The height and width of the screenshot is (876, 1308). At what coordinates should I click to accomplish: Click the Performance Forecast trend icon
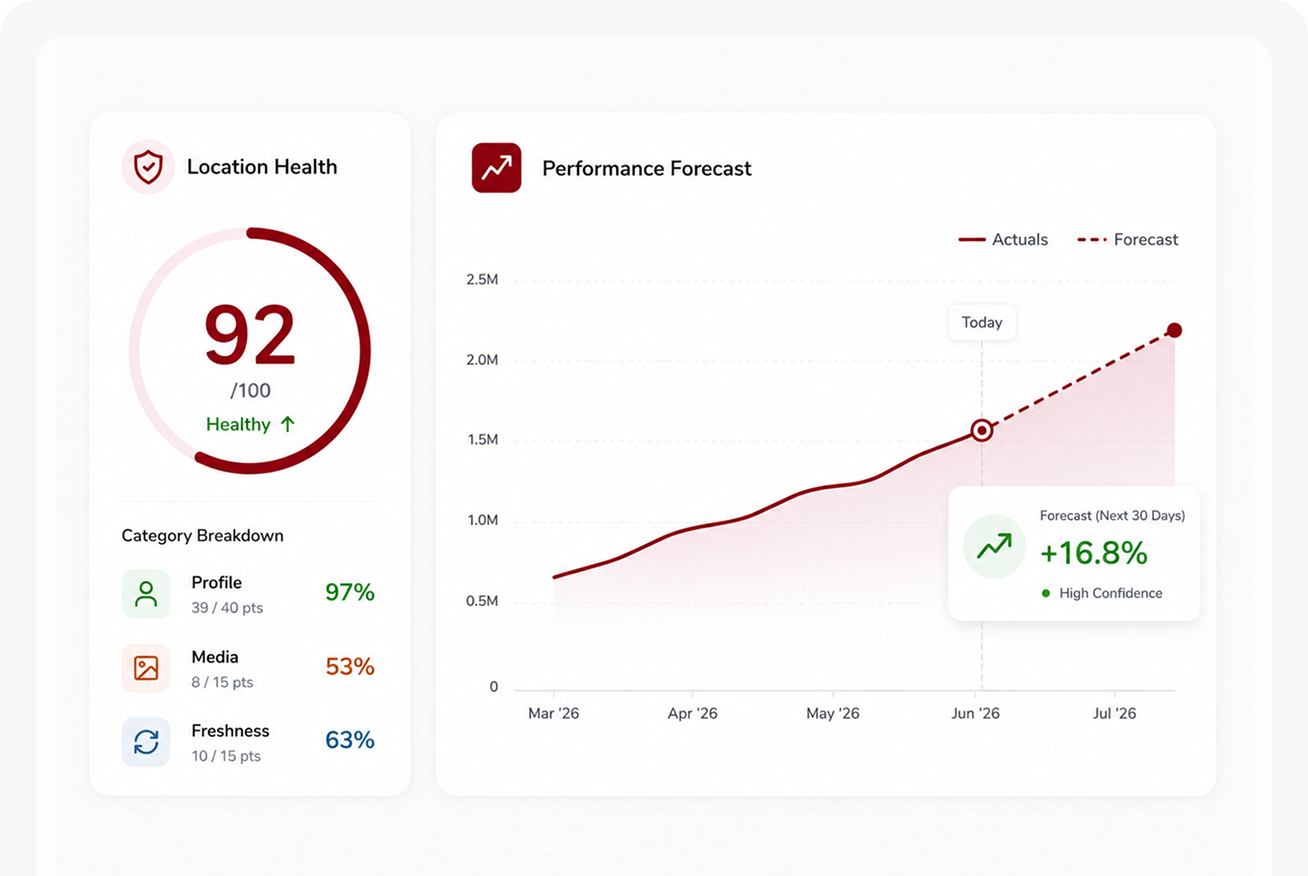(496, 168)
